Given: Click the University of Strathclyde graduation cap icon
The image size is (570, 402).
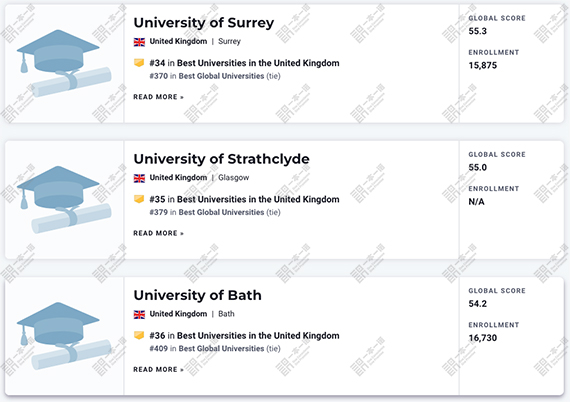Looking at the screenshot, I should tap(64, 200).
